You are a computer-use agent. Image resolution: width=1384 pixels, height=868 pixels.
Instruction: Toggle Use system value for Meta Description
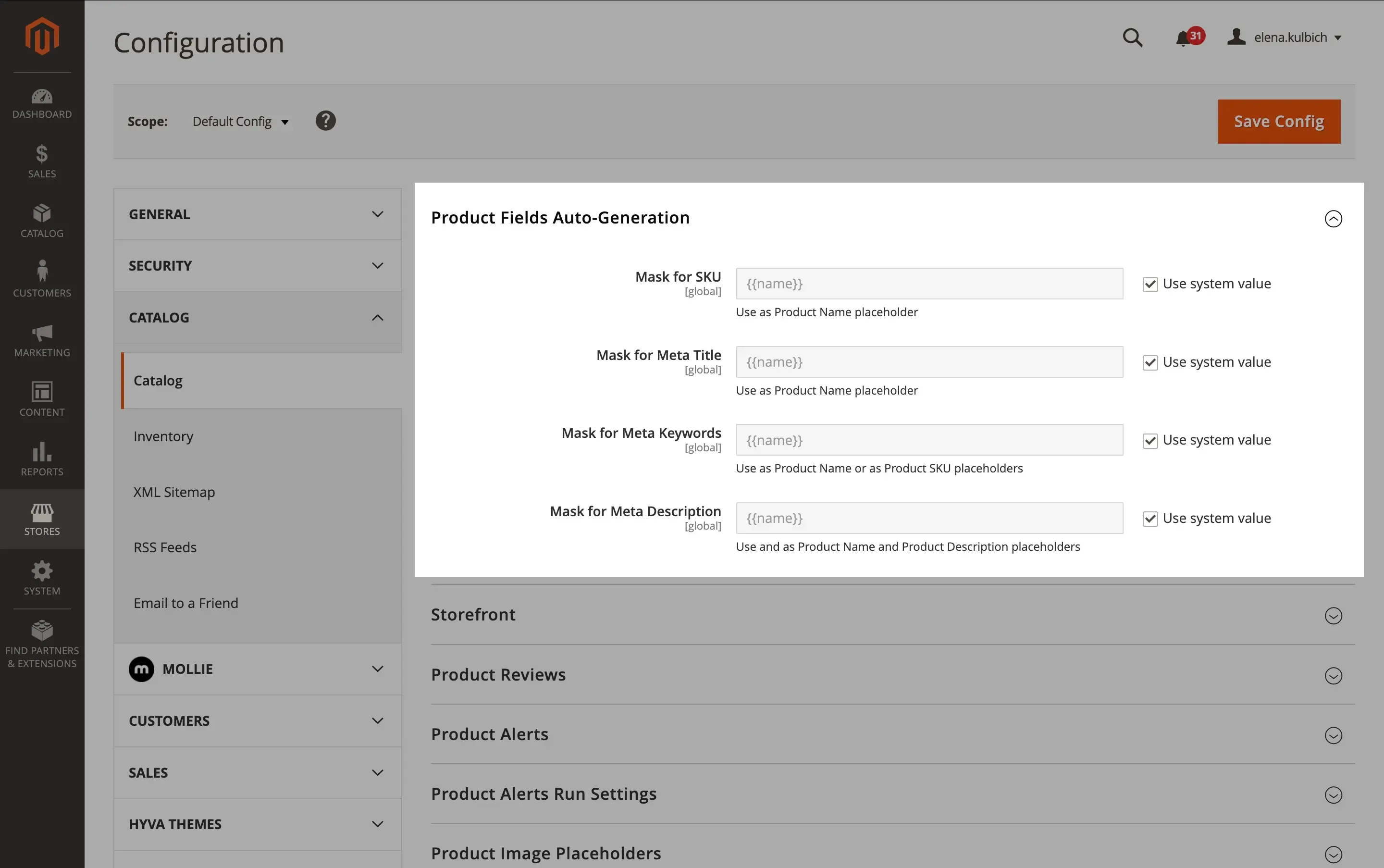(1151, 519)
